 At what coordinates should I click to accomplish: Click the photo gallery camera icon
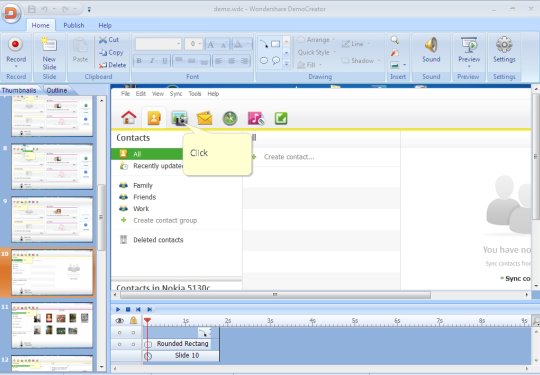click(x=179, y=118)
